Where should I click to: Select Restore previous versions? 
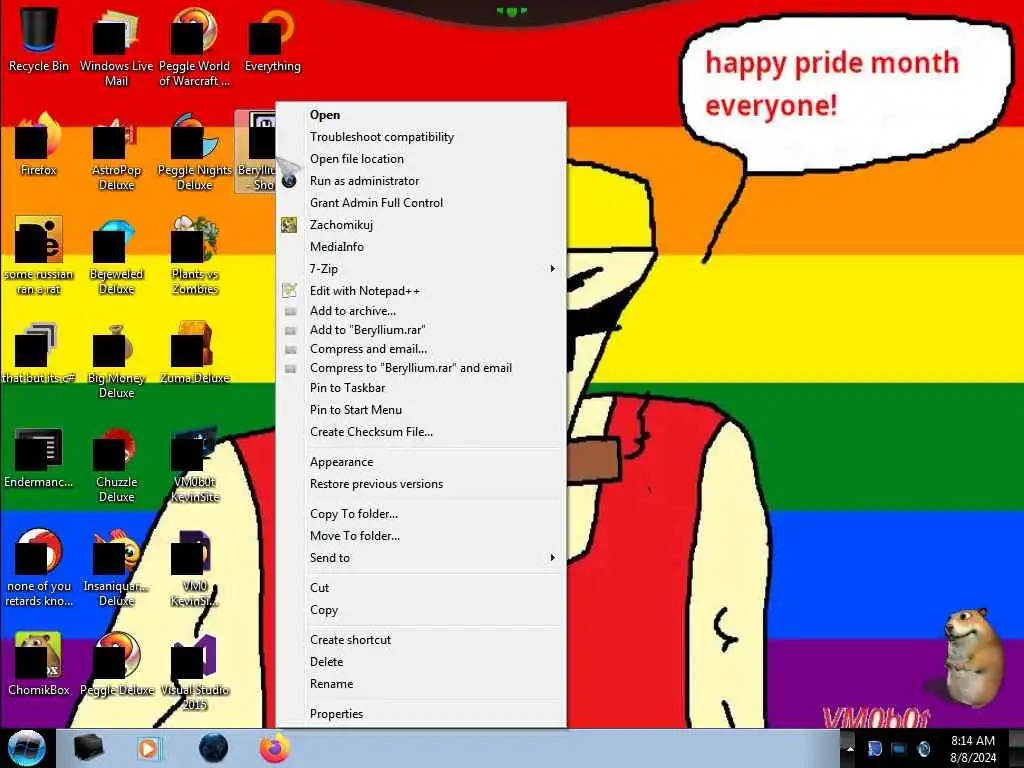[x=421, y=484]
